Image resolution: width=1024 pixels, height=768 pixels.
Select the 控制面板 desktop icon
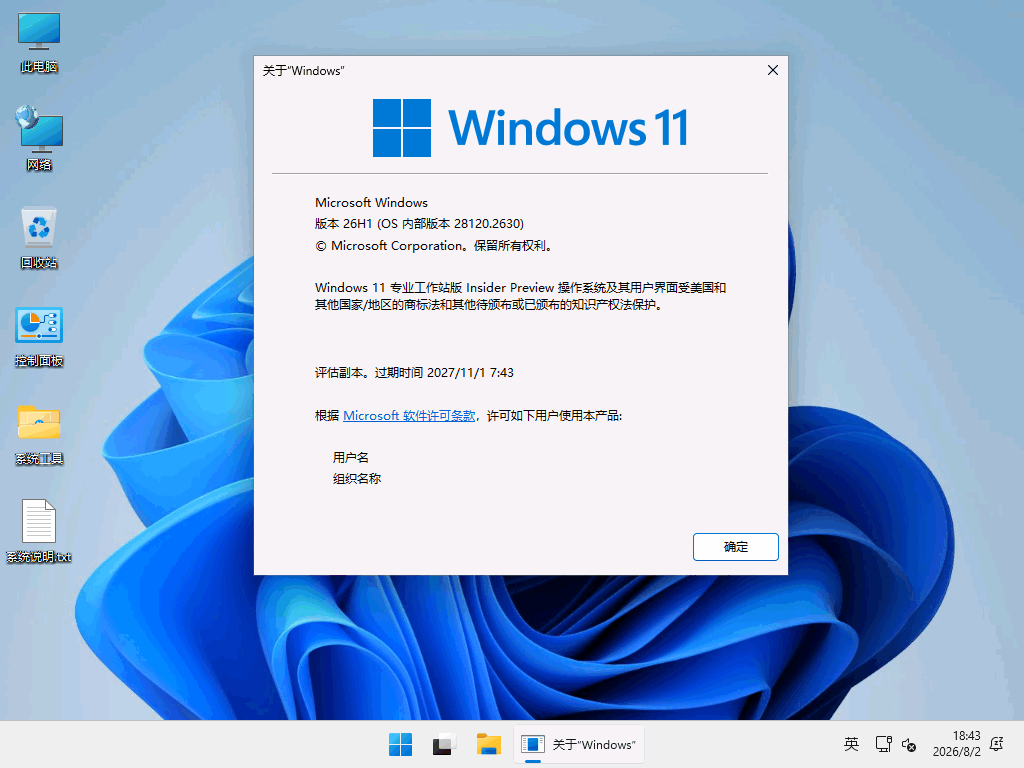click(39, 336)
